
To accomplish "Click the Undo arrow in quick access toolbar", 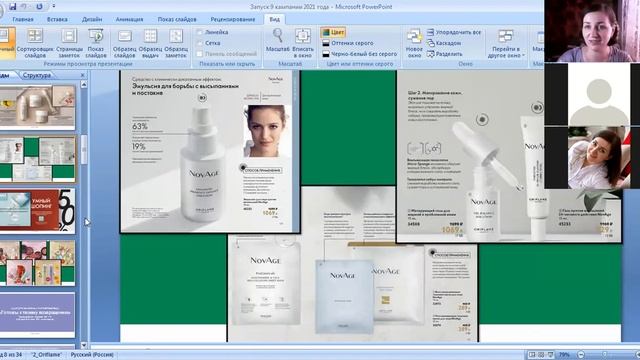I will coord(24,7).
